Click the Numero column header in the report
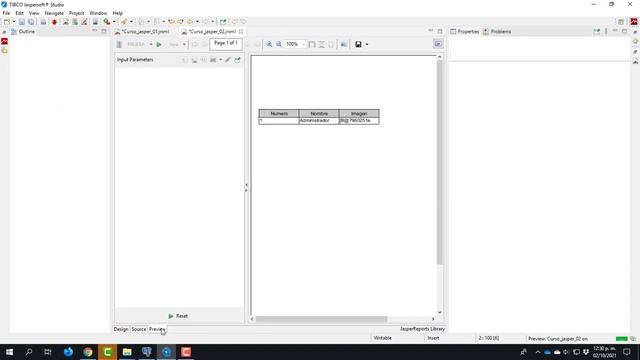The height and width of the screenshot is (360, 640). (279, 113)
